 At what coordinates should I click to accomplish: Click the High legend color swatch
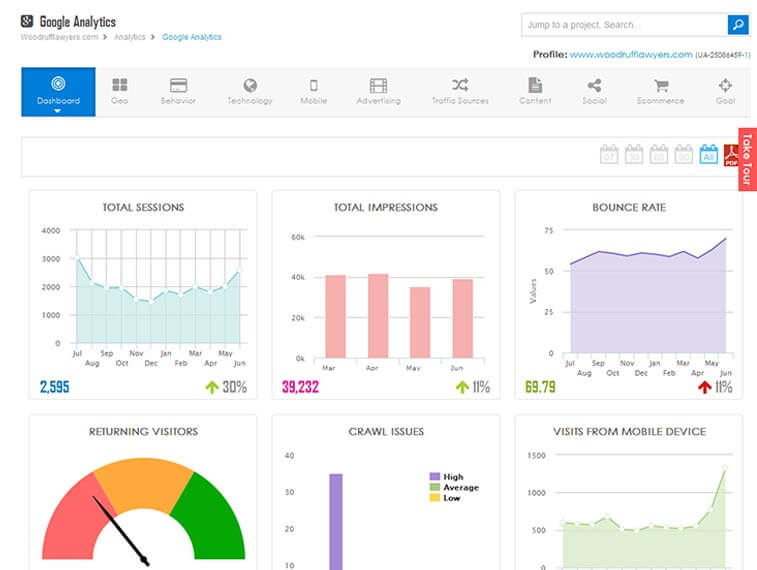coord(434,477)
